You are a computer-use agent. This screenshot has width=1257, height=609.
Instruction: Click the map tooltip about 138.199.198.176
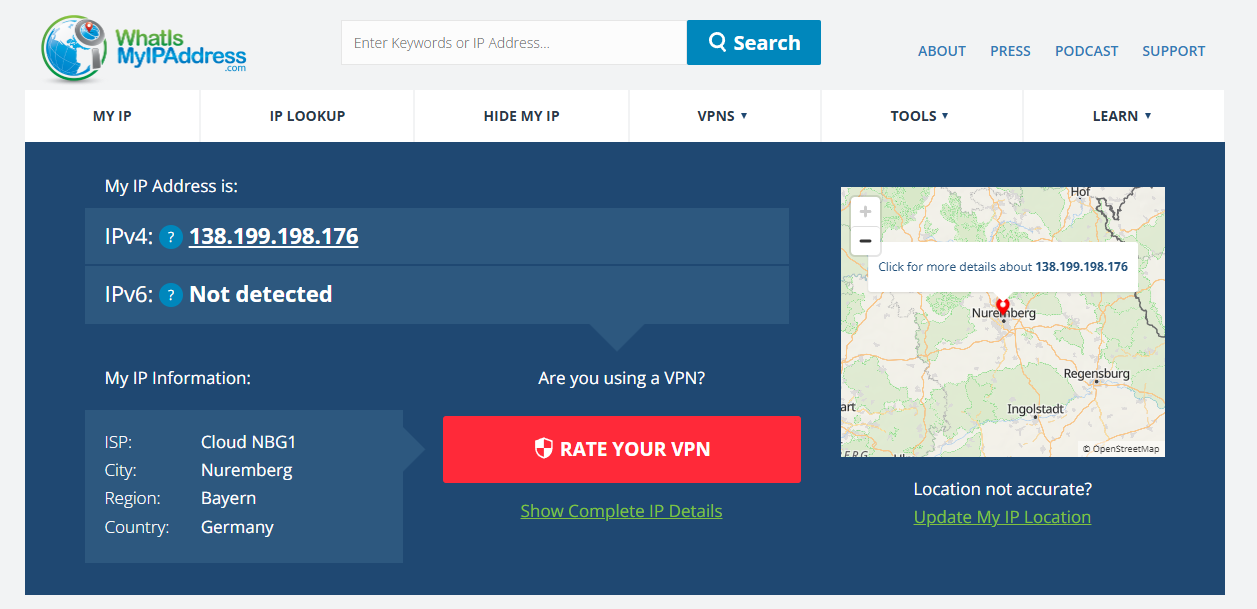[x=1003, y=267]
